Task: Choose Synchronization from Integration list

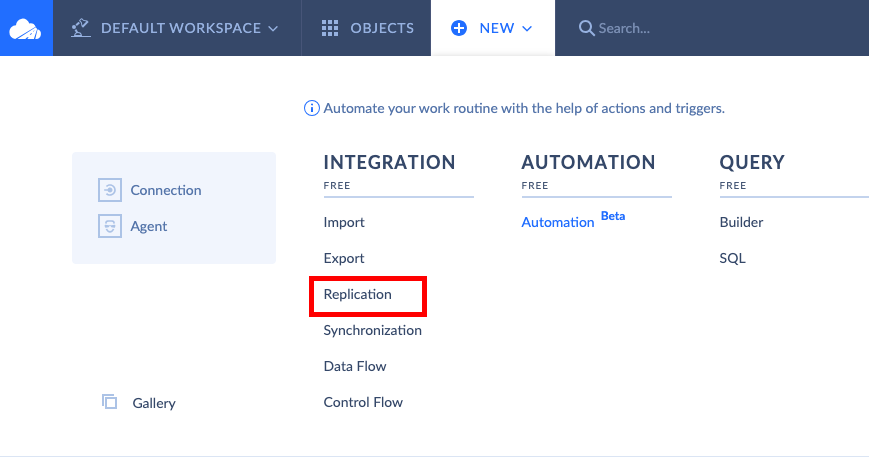Action: click(x=372, y=330)
